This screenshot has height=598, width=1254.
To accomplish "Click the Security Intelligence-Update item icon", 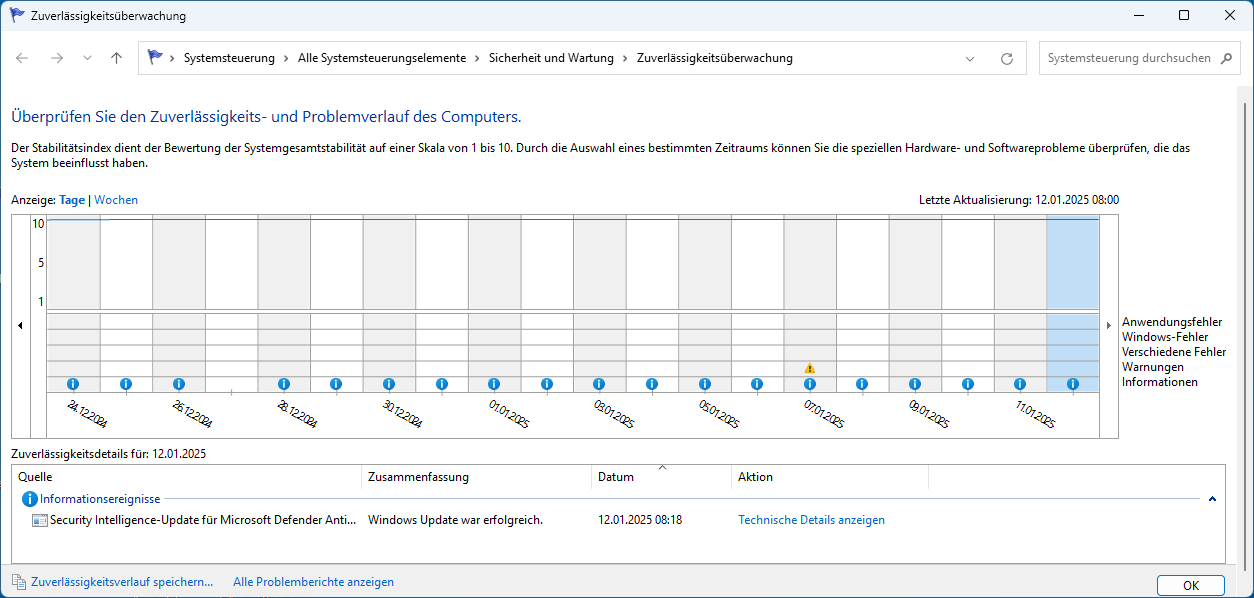I will (40, 519).
